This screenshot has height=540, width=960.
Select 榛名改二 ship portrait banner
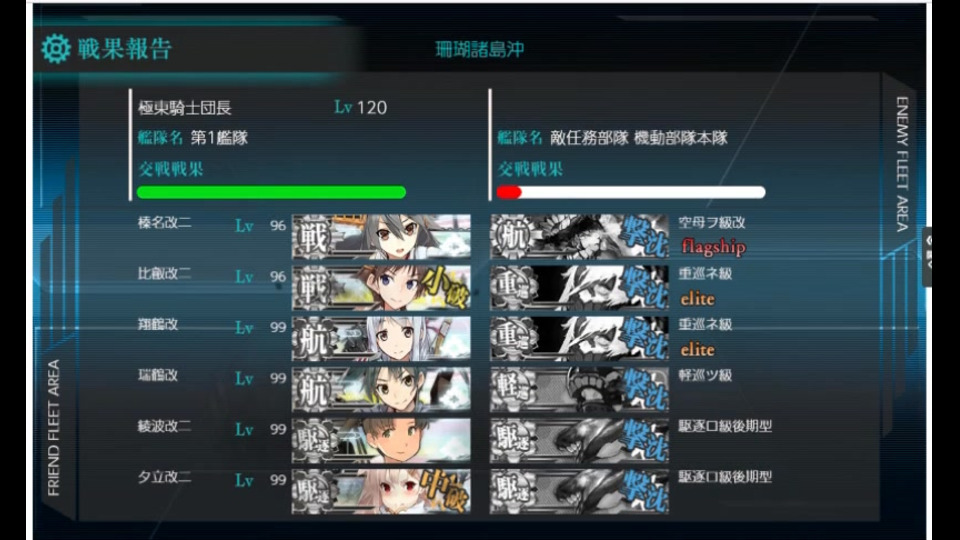(x=381, y=236)
